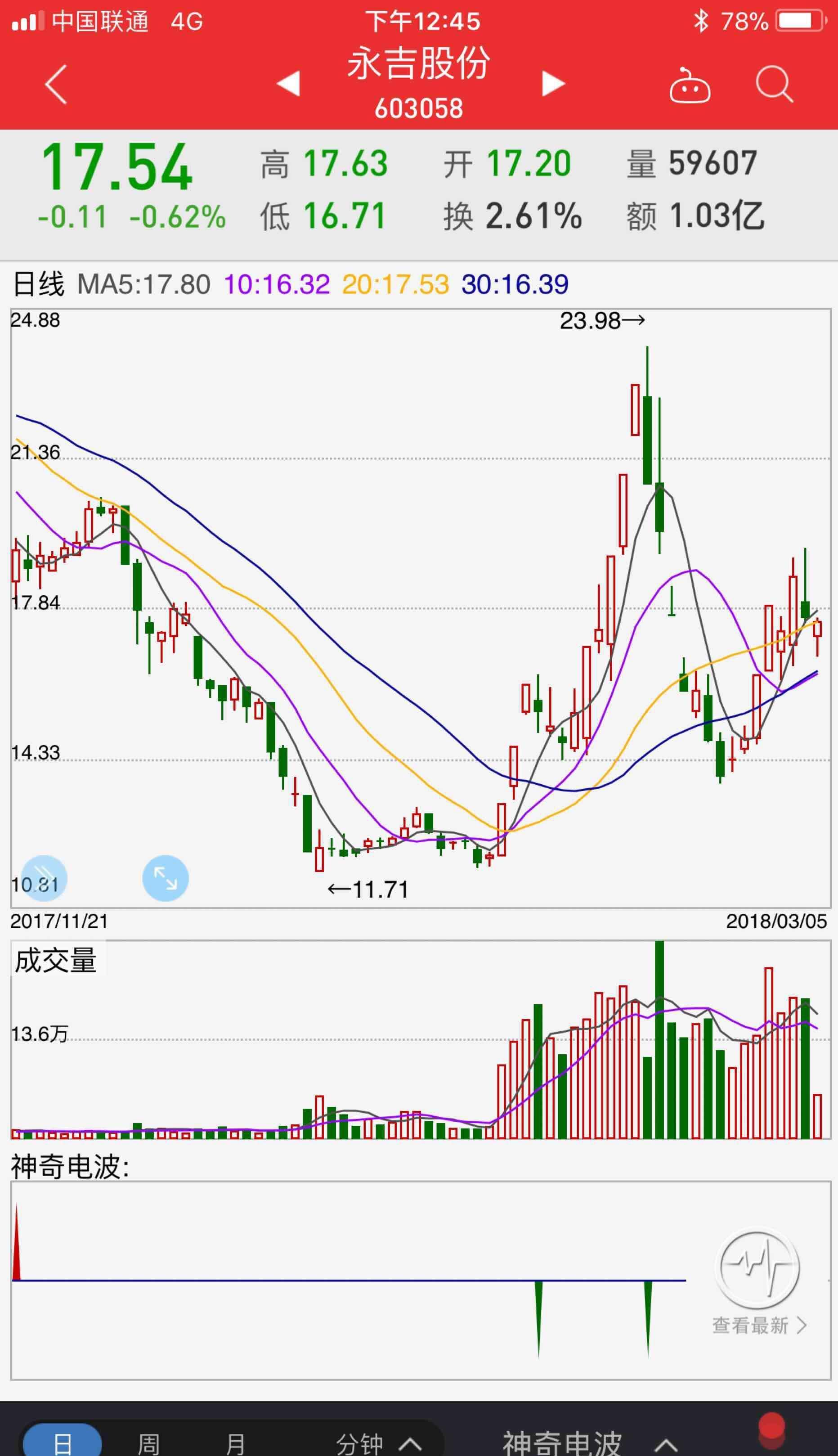The width and height of the screenshot is (838, 1456).
Task: Tap the low price 16.71
Action: (344, 216)
